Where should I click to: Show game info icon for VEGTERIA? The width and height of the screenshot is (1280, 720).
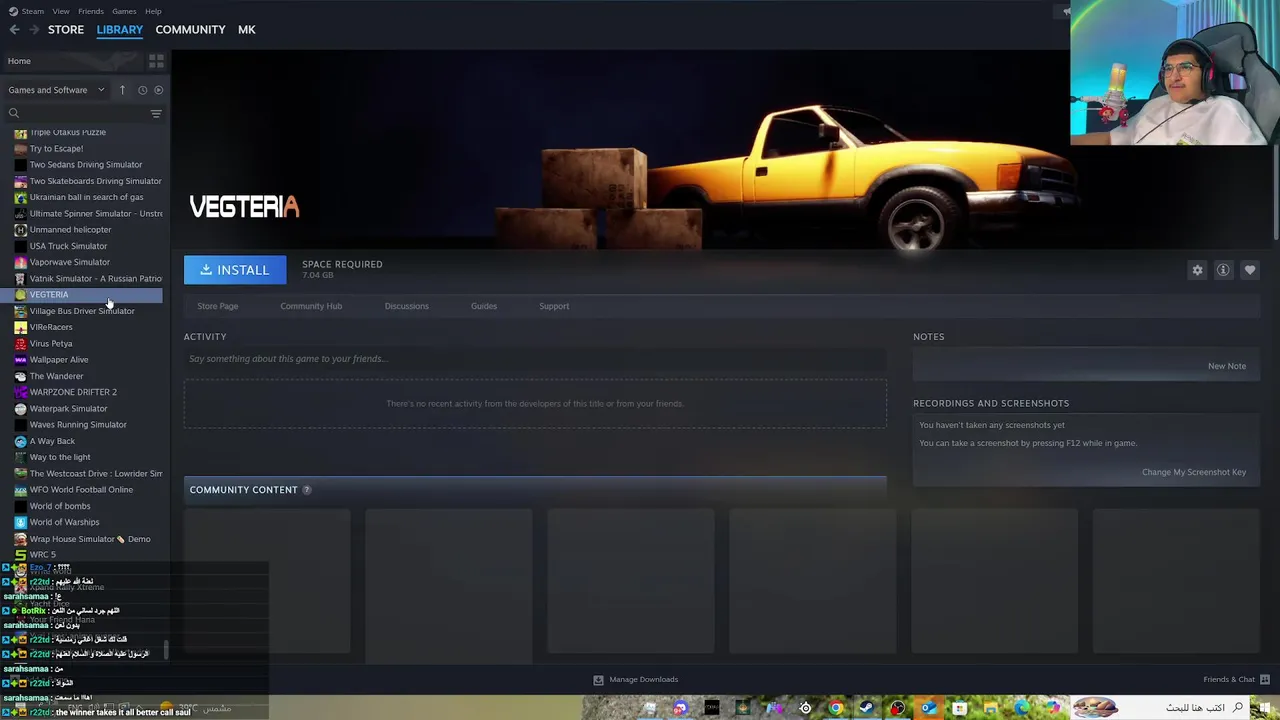point(1223,270)
